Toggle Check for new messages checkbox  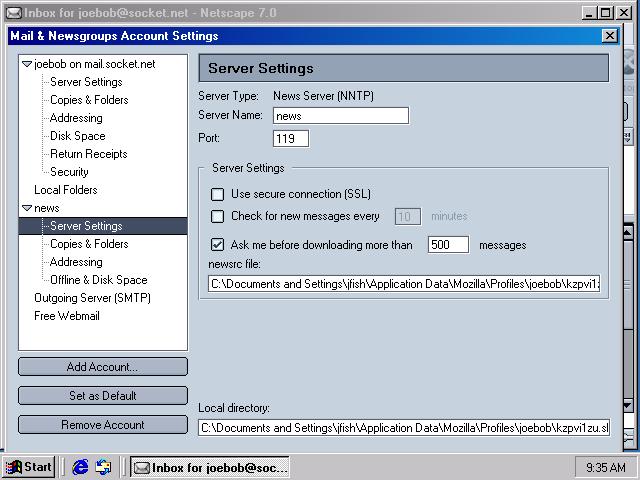pos(218,216)
